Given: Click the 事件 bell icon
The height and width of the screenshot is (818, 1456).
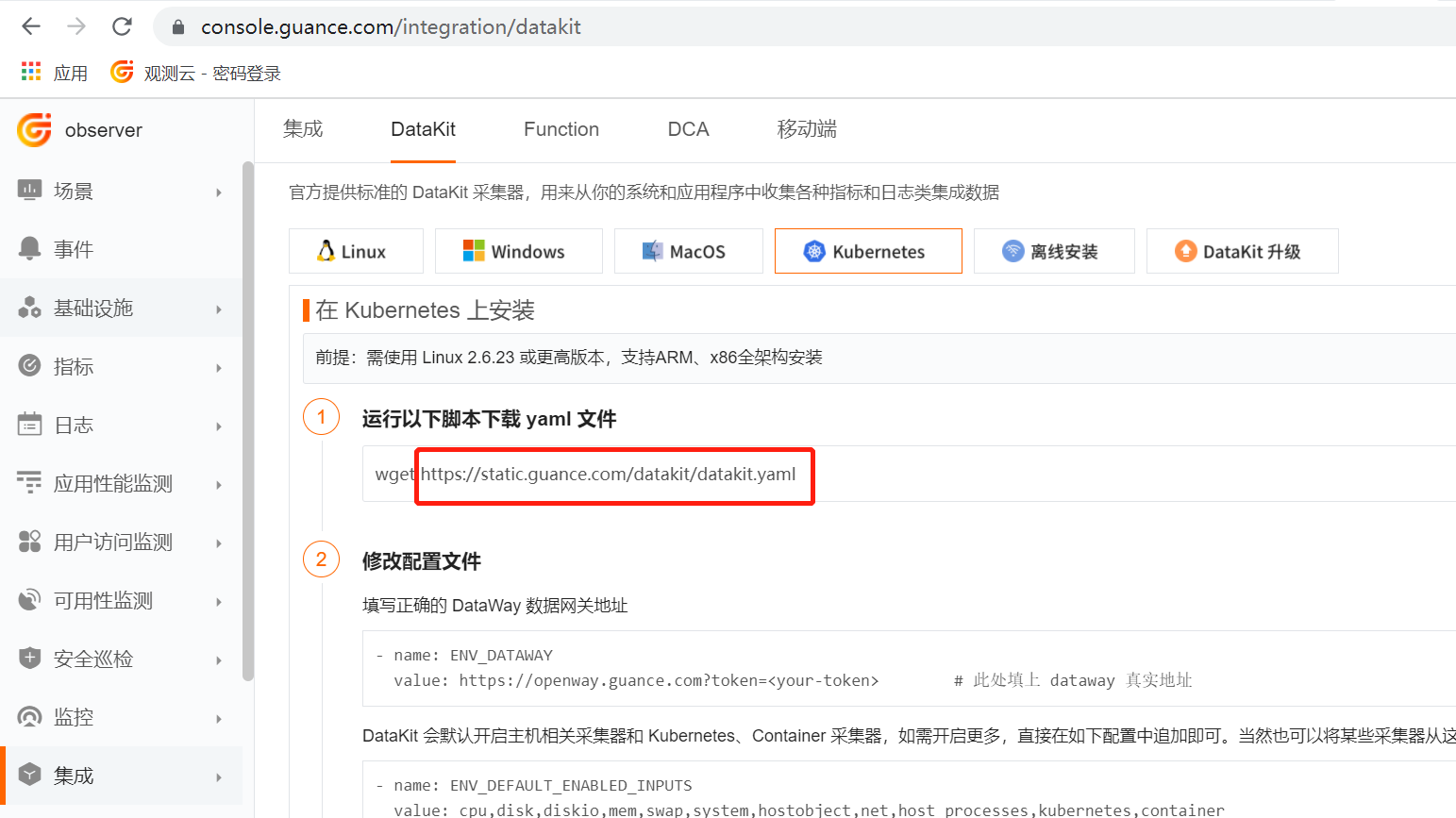Looking at the screenshot, I should coord(30,249).
